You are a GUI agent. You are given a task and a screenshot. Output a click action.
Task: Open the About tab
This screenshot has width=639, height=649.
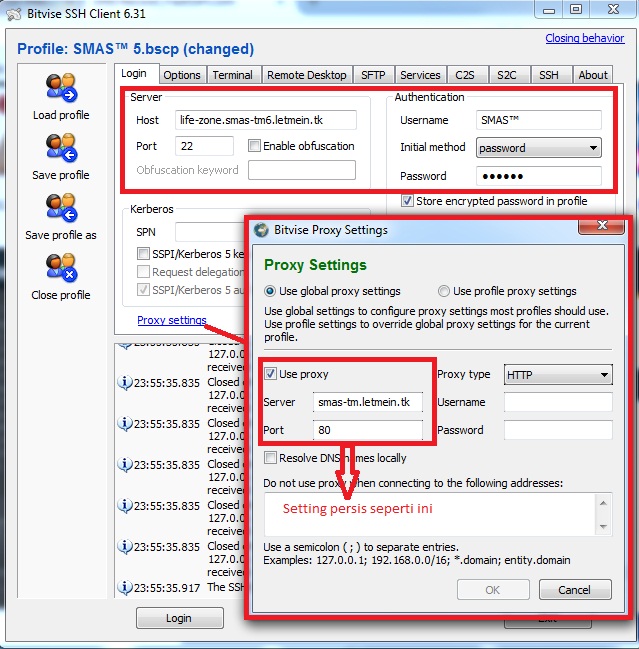pos(593,75)
